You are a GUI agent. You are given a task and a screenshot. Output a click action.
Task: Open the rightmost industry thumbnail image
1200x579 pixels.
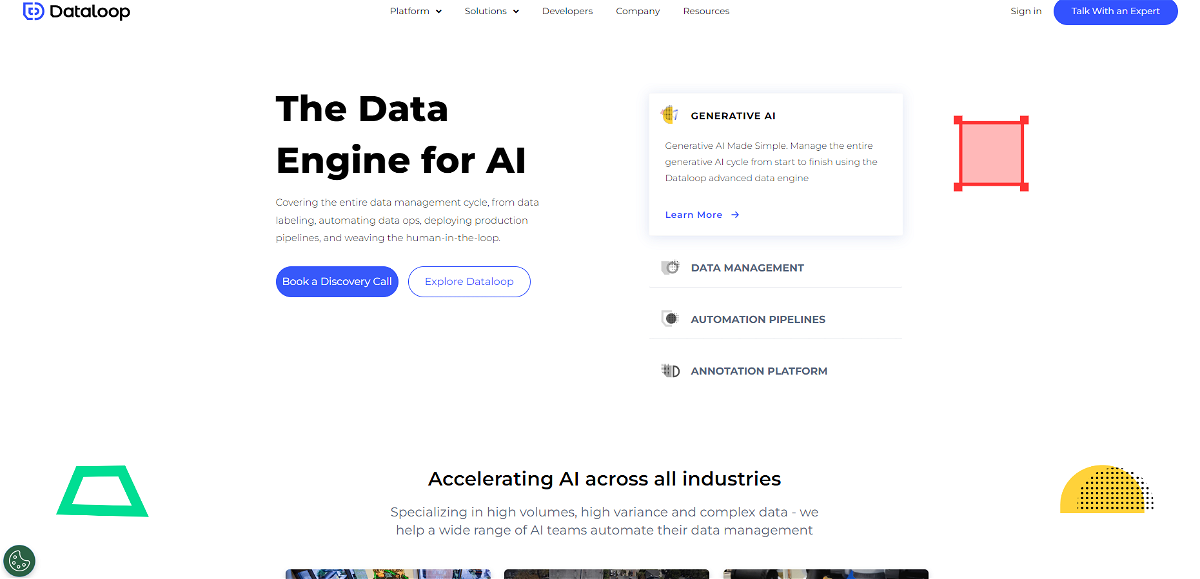coord(825,574)
